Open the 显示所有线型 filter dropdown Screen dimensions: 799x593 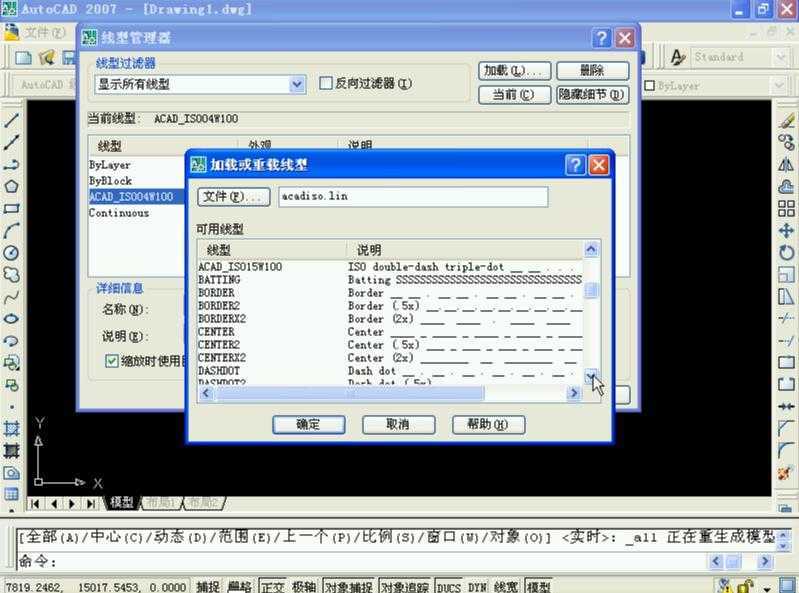pyautogui.click(x=297, y=84)
